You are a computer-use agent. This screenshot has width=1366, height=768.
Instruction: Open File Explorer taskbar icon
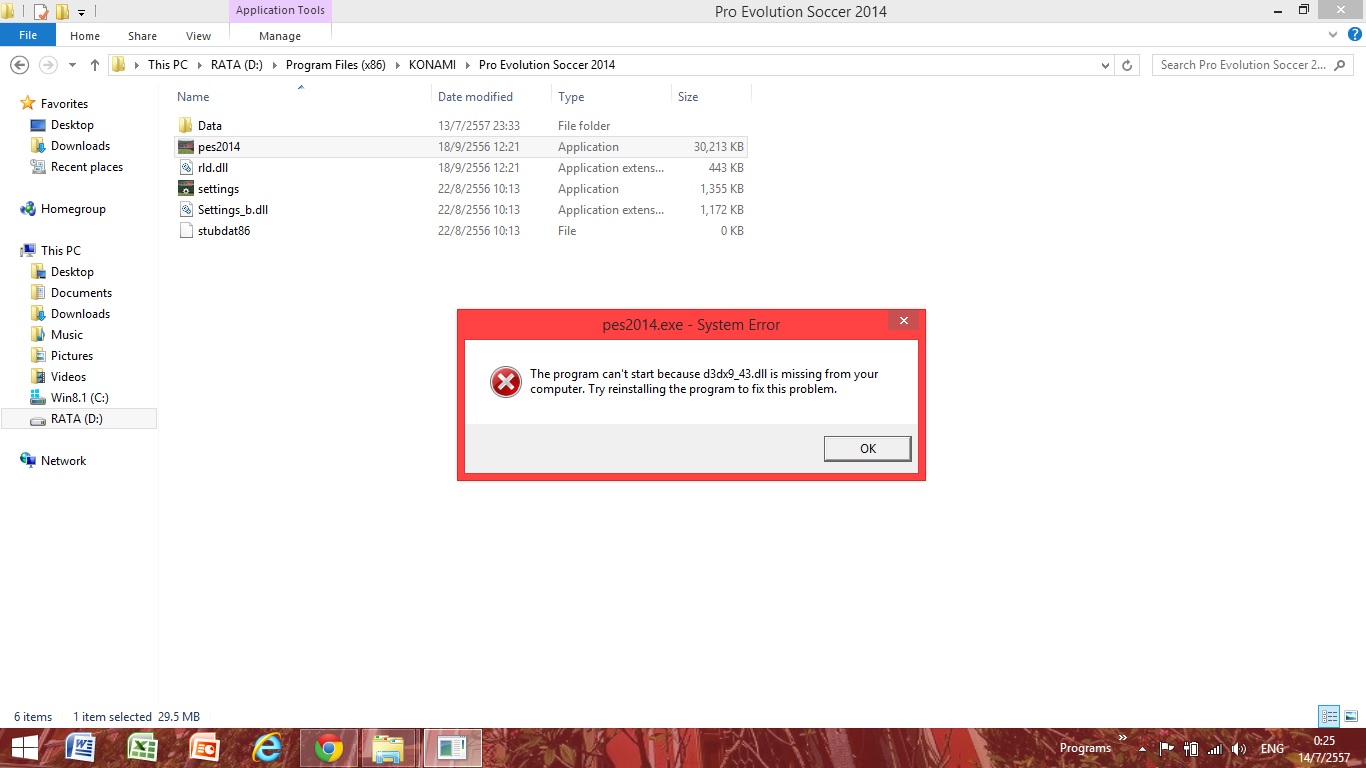click(x=390, y=748)
